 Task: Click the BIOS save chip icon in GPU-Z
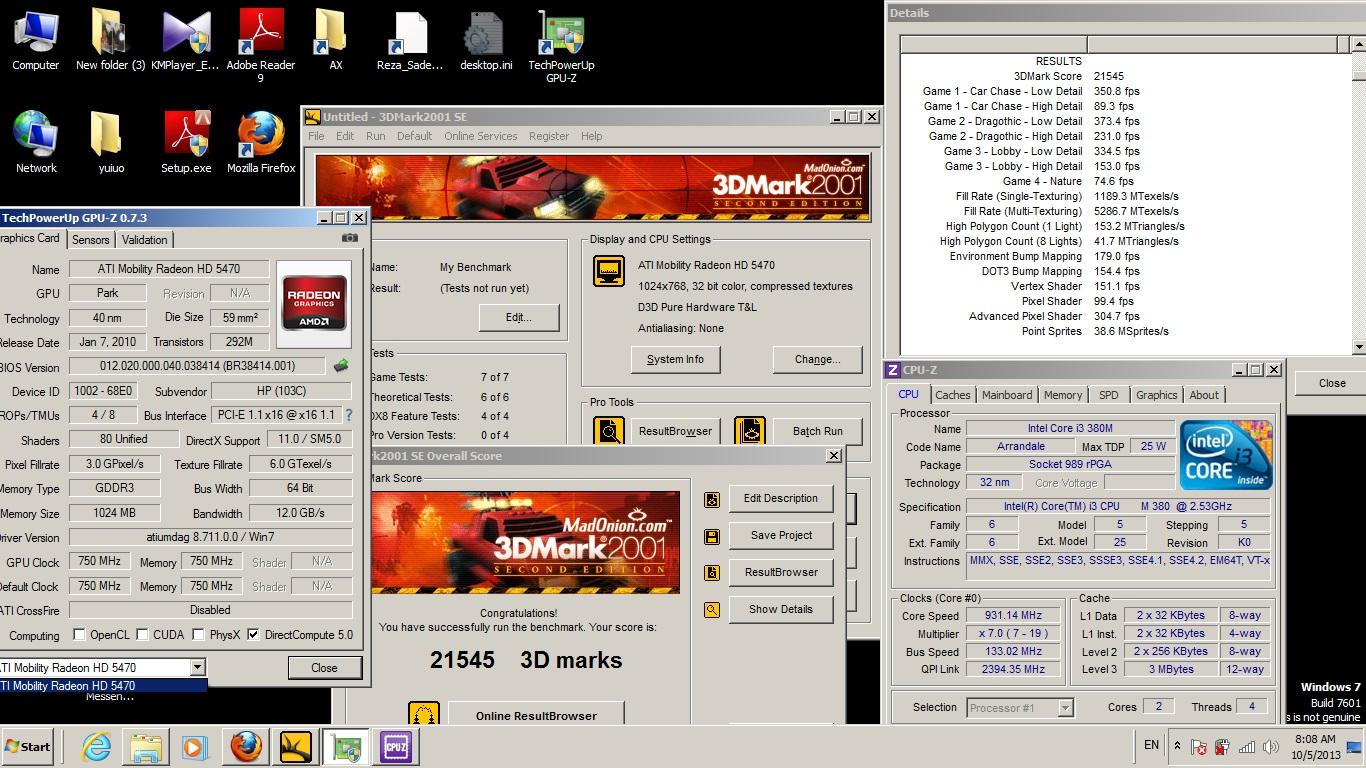[341, 366]
